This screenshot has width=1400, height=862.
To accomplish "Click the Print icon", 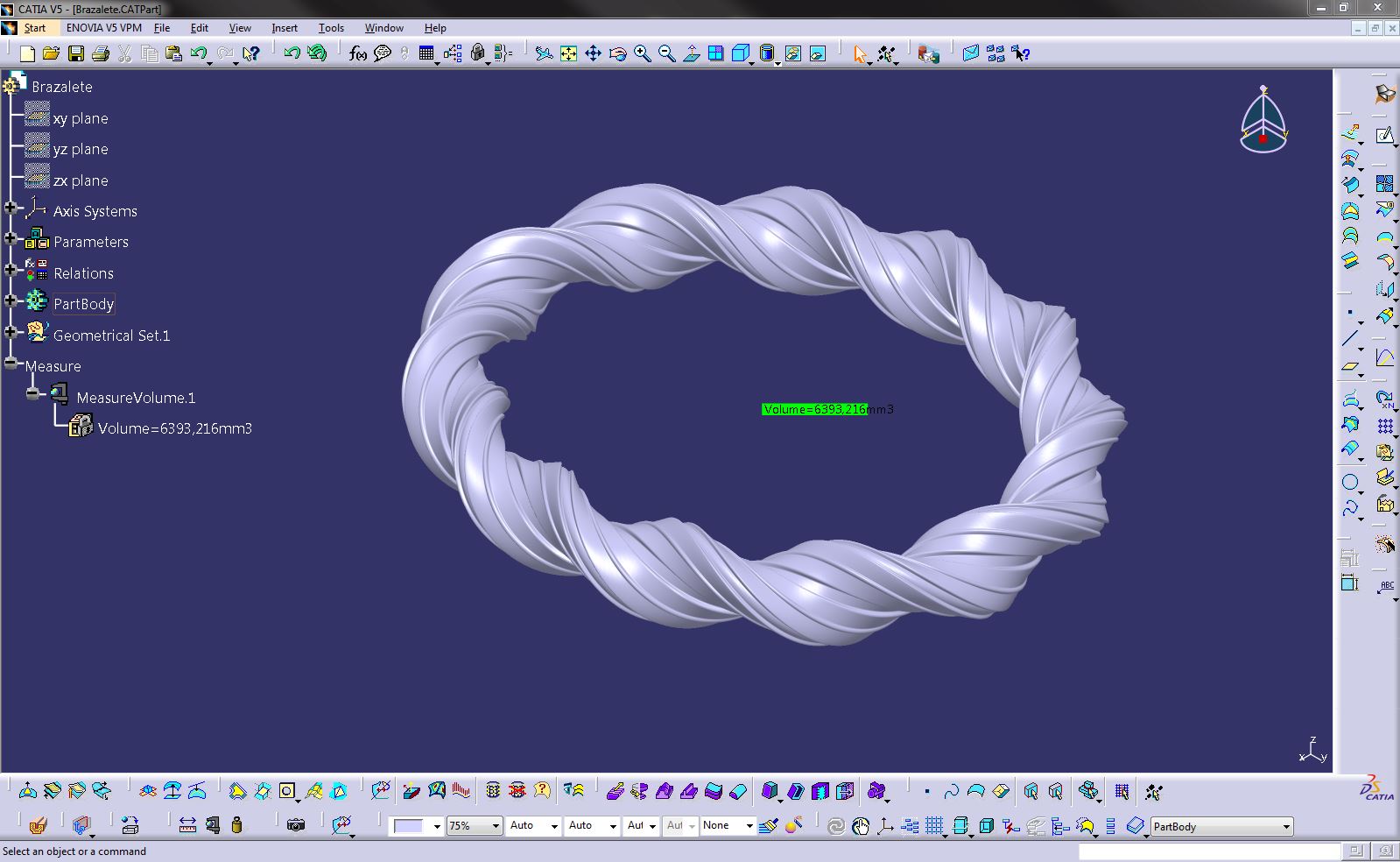I will [x=101, y=54].
